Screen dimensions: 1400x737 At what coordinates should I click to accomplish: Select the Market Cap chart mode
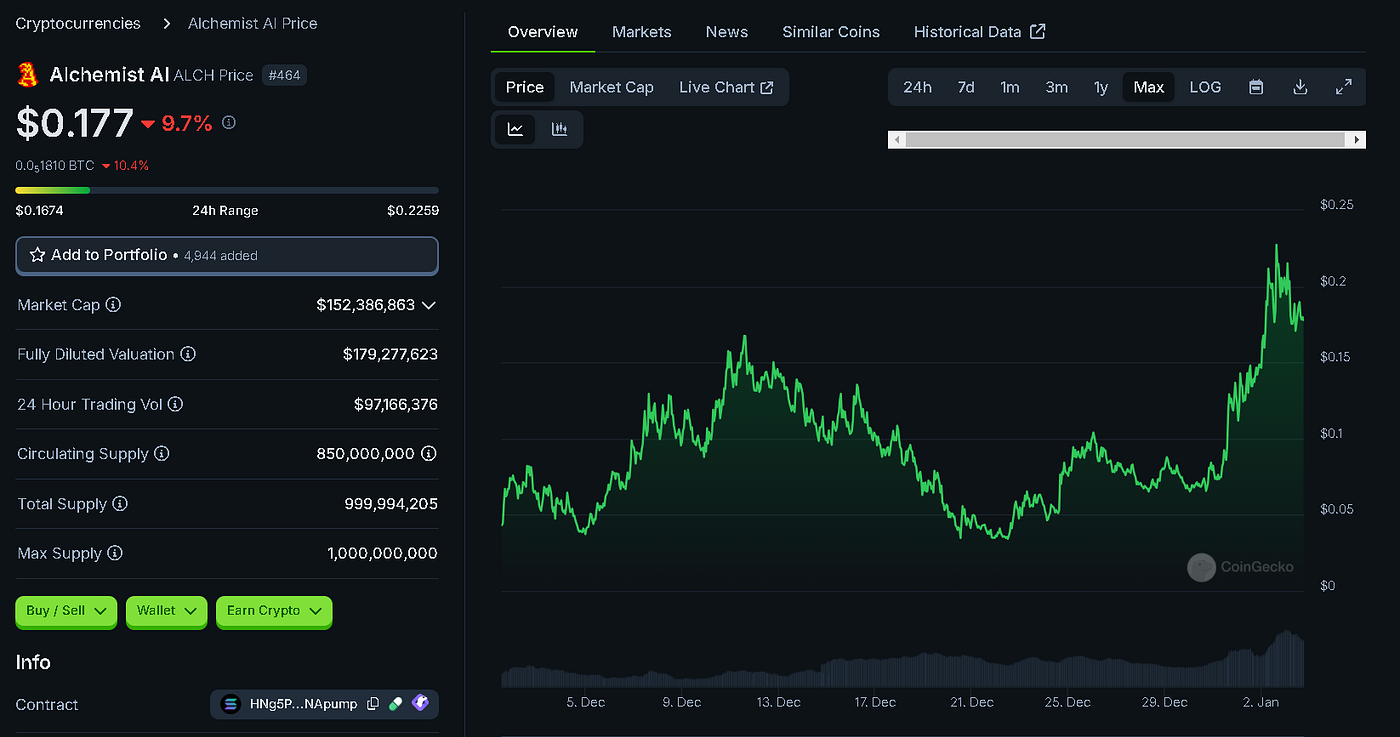pos(612,87)
